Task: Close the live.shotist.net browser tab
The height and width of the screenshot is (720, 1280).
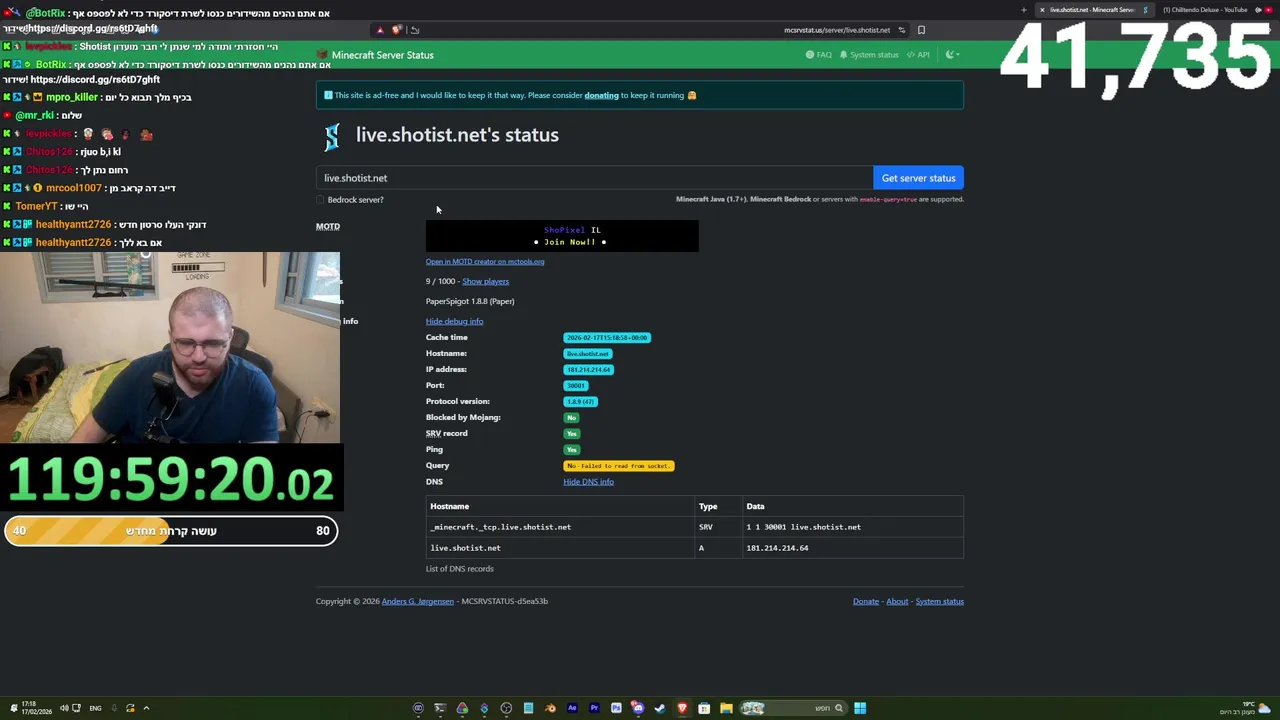Action: 1042,10
